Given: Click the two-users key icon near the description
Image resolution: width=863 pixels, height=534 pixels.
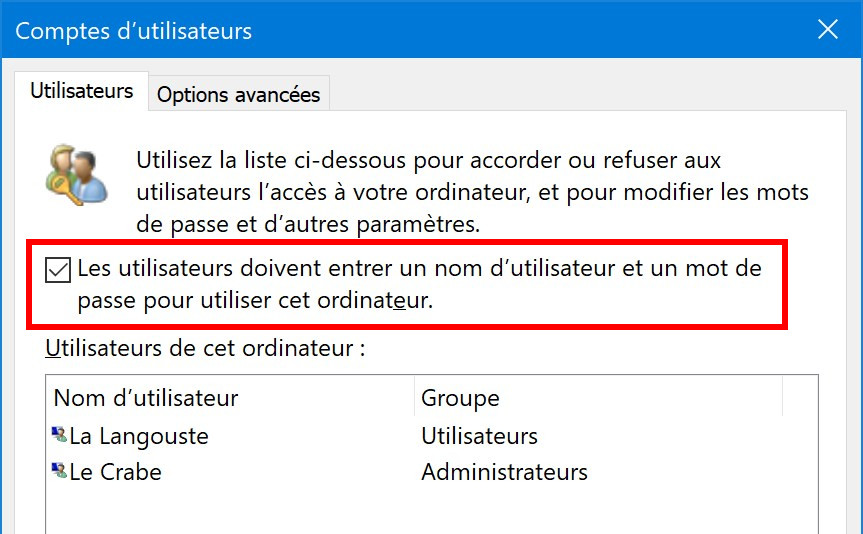Looking at the screenshot, I should (76, 175).
